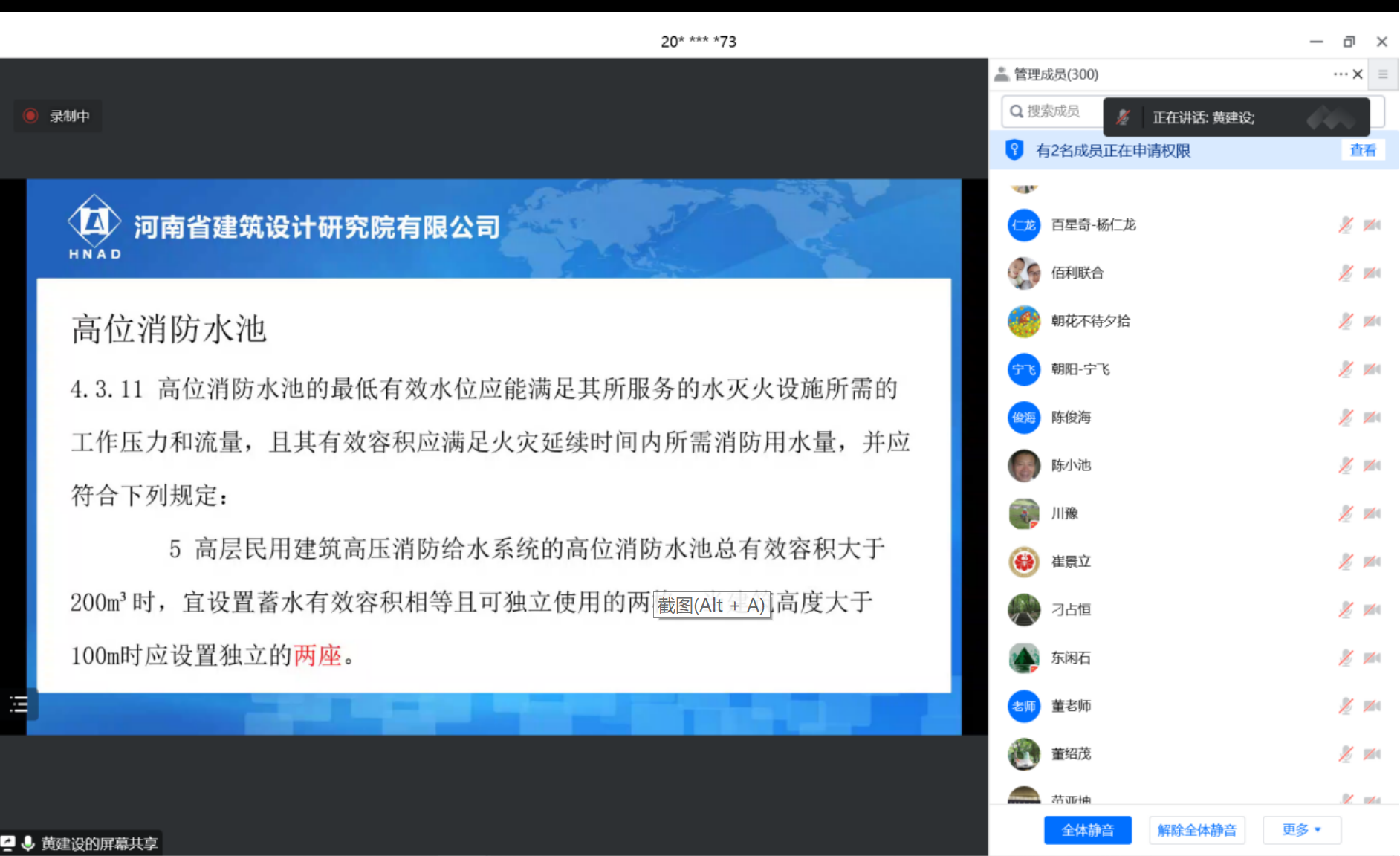
Task: Click camera icon for 川豫
Action: (1372, 513)
